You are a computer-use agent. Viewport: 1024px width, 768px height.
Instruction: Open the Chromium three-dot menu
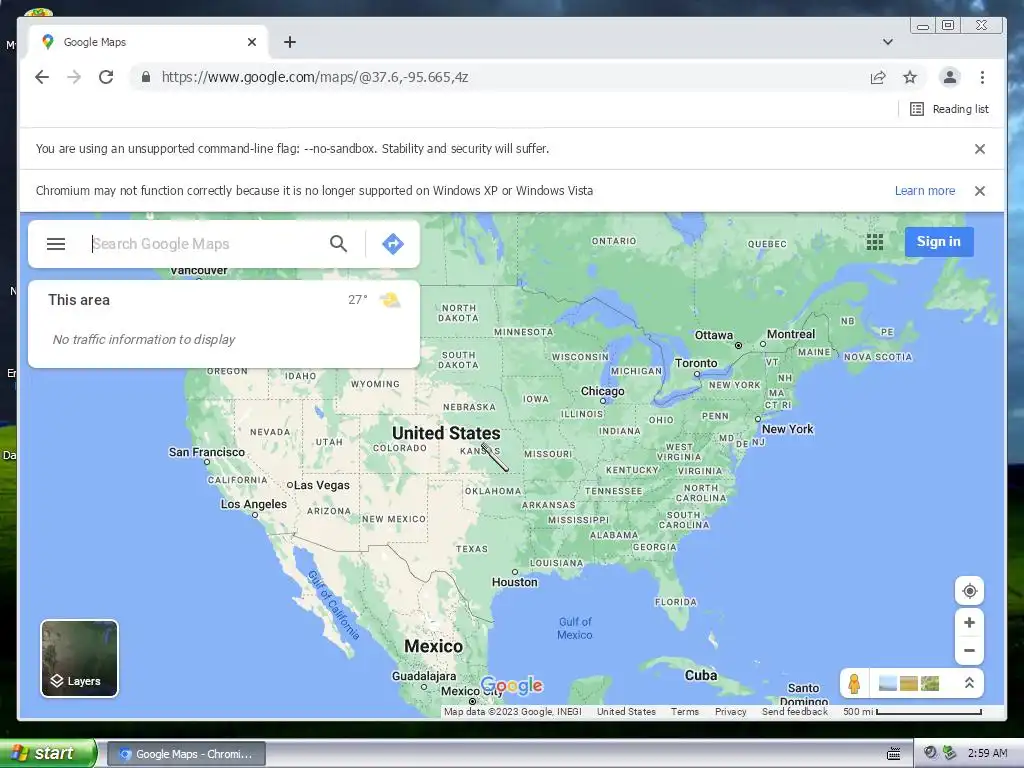(982, 78)
